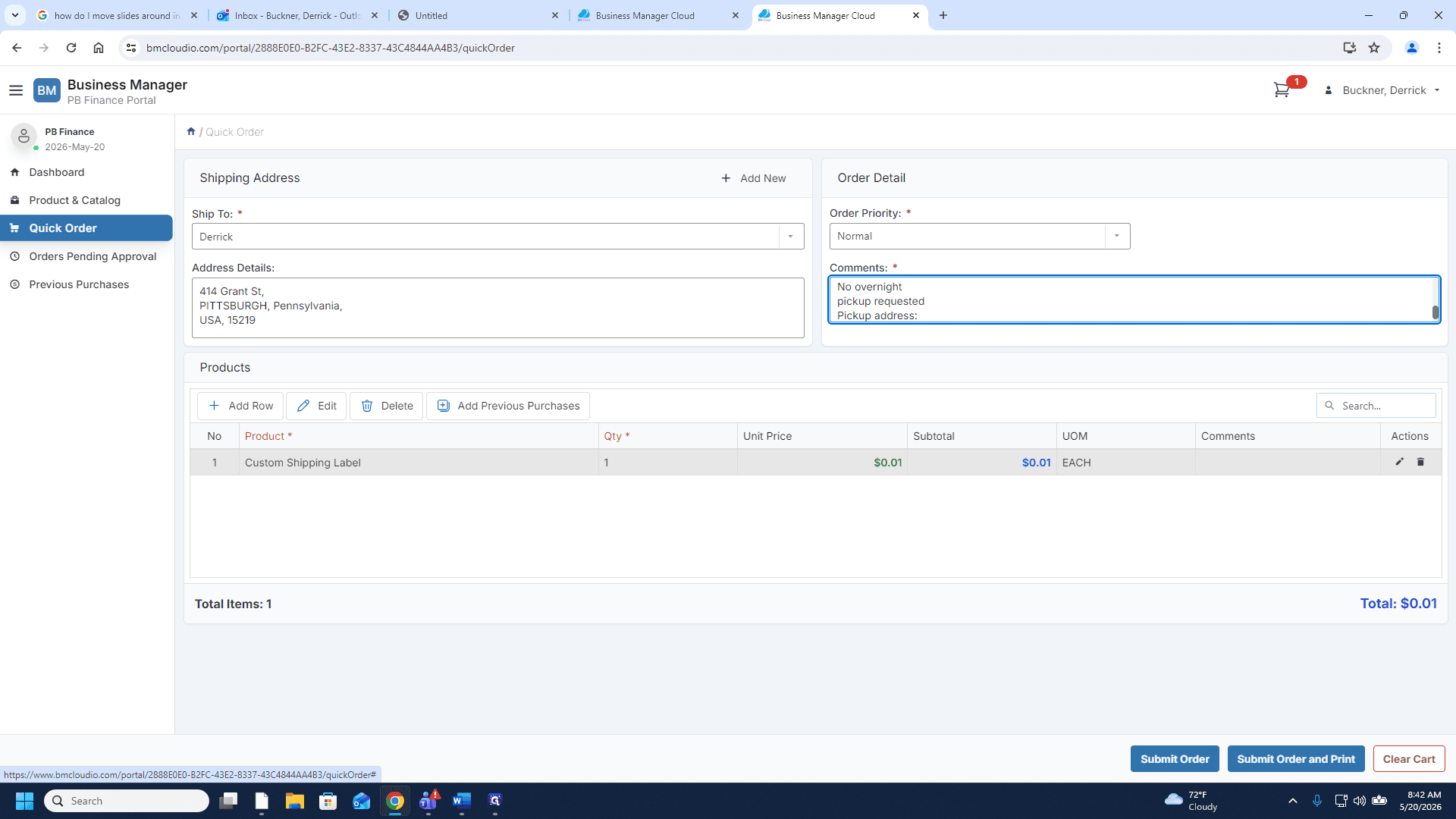Toggle the hamburger navigation menu
Viewport: 1456px width, 819px height.
[16, 90]
